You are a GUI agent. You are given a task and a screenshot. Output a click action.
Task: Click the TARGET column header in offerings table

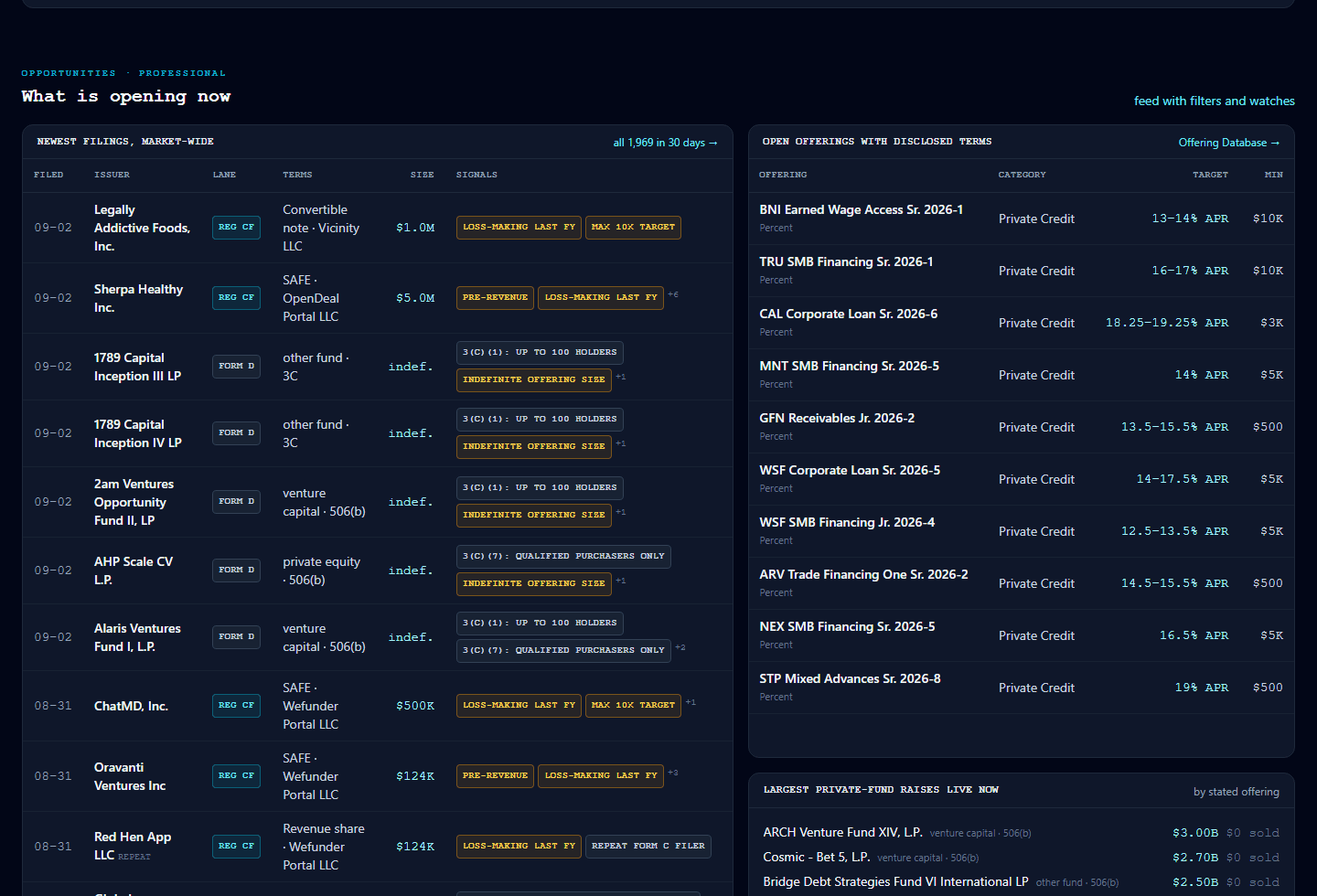pyautogui.click(x=1210, y=175)
